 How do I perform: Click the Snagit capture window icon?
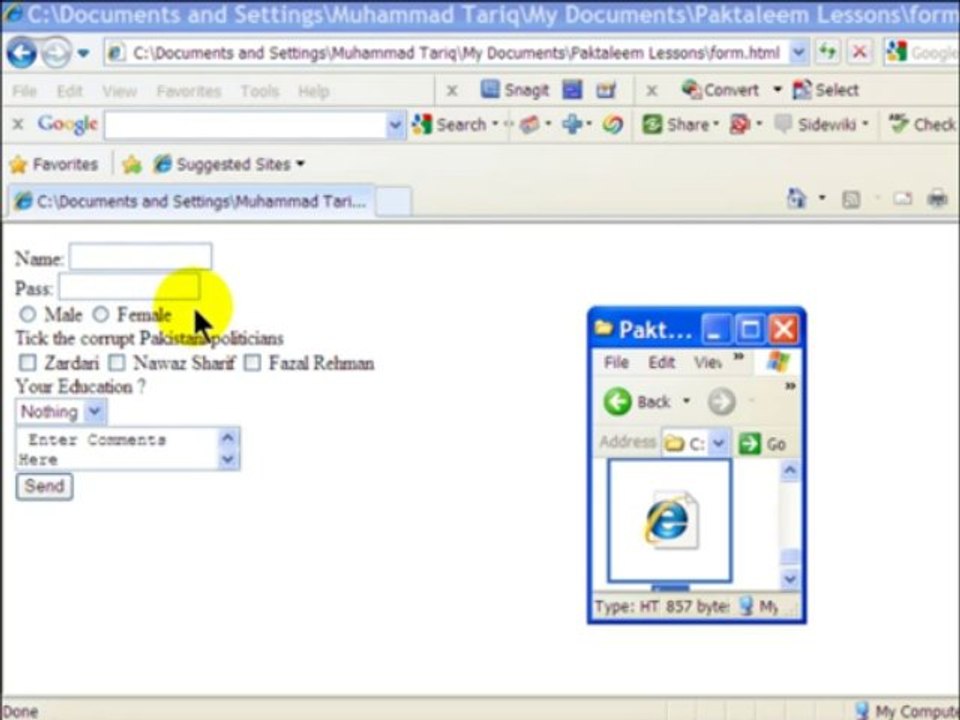572,91
